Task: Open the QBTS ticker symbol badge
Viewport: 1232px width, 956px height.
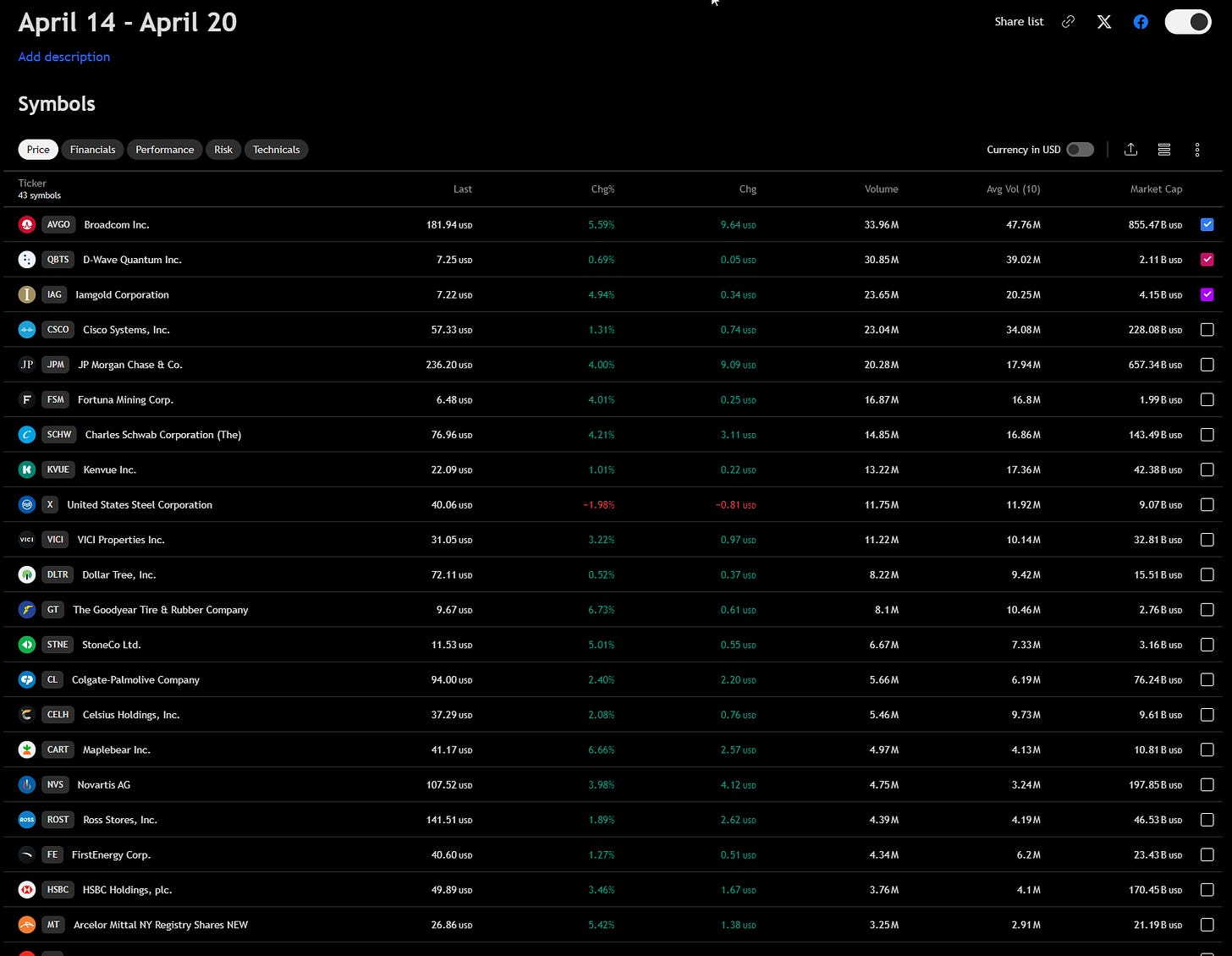Action: click(58, 260)
